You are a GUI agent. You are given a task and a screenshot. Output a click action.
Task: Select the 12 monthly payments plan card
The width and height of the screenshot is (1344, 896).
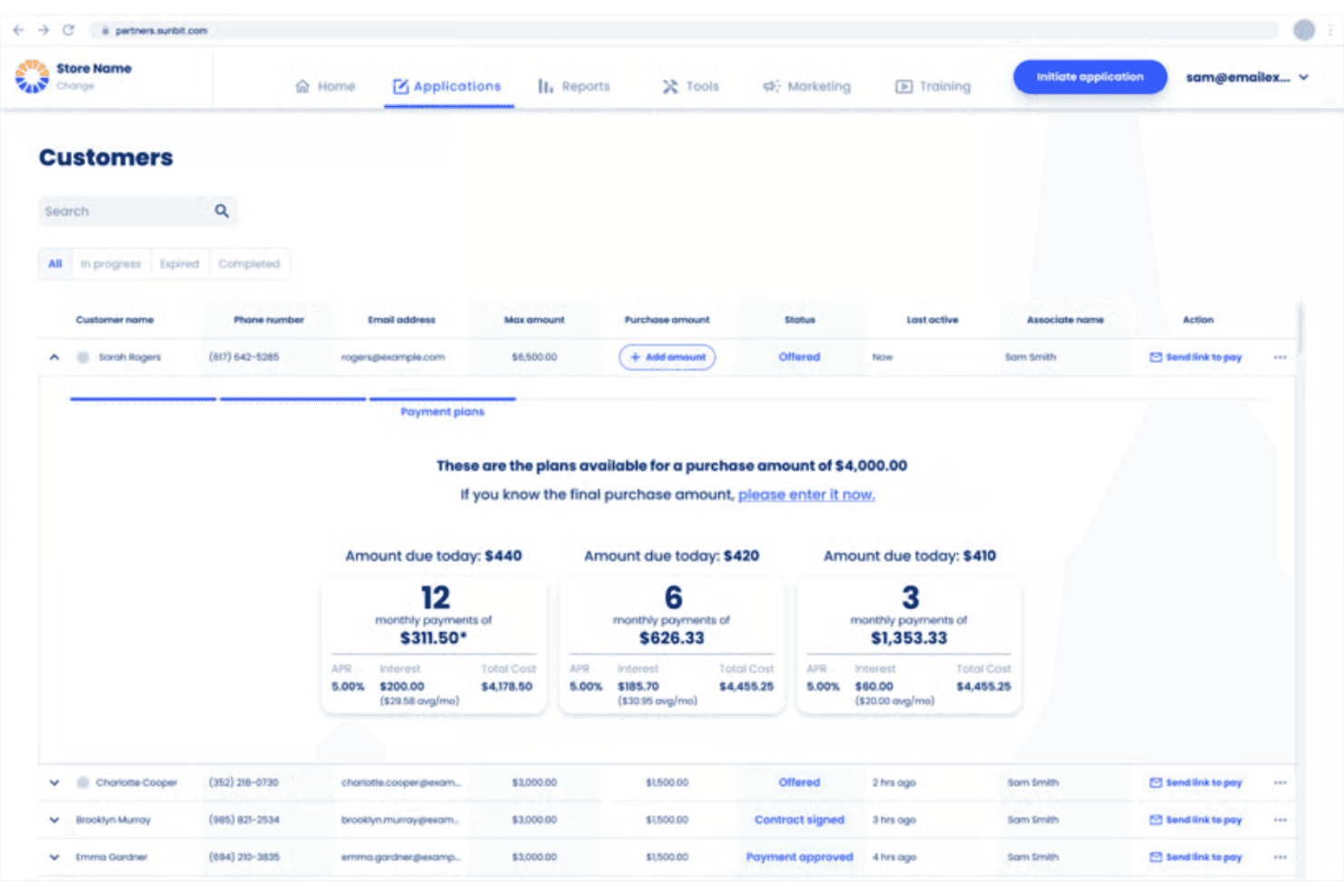(x=434, y=646)
